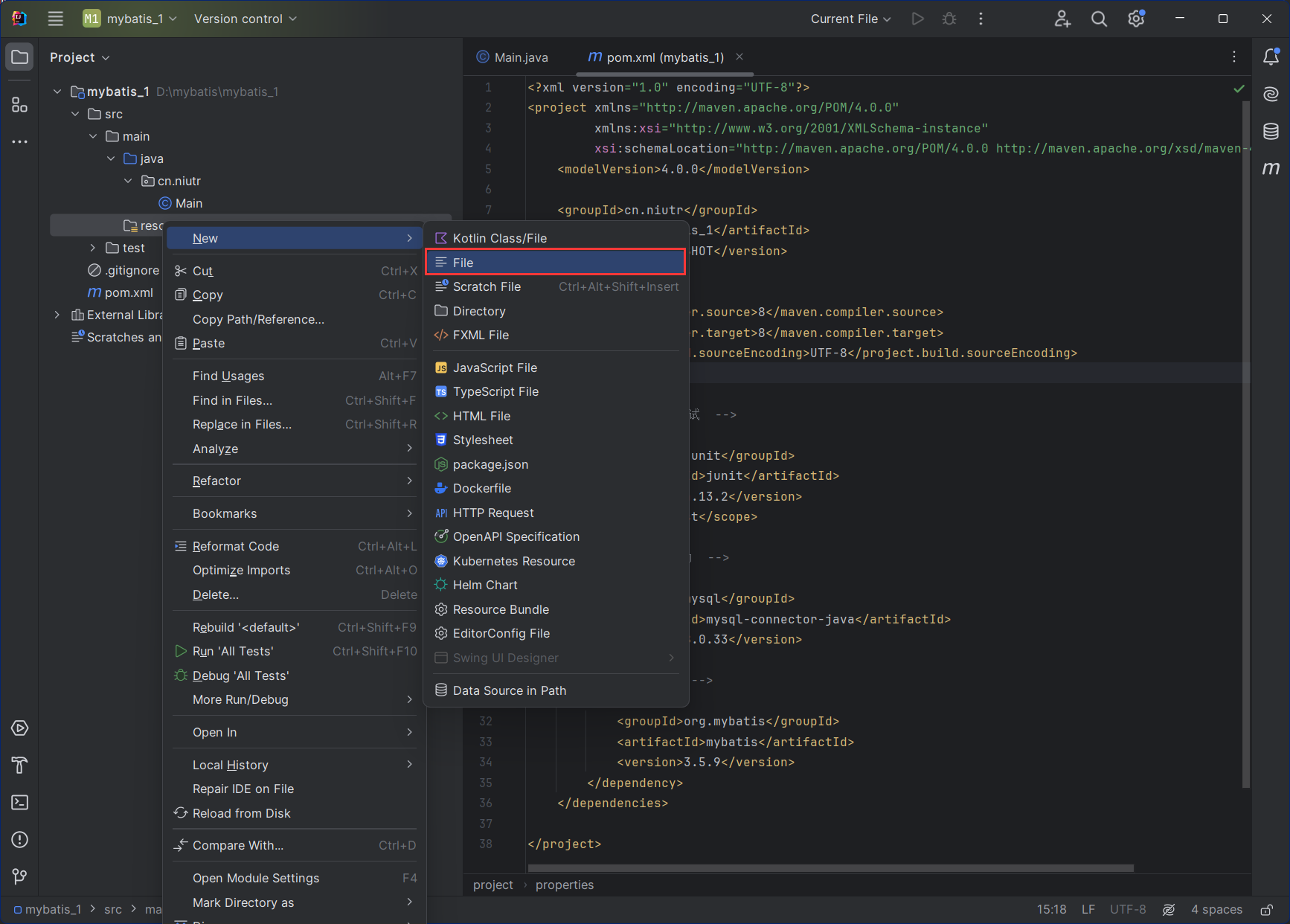1290x924 pixels.
Task: Toggle the read-only lock icon in status bar
Action: pos(1266,909)
